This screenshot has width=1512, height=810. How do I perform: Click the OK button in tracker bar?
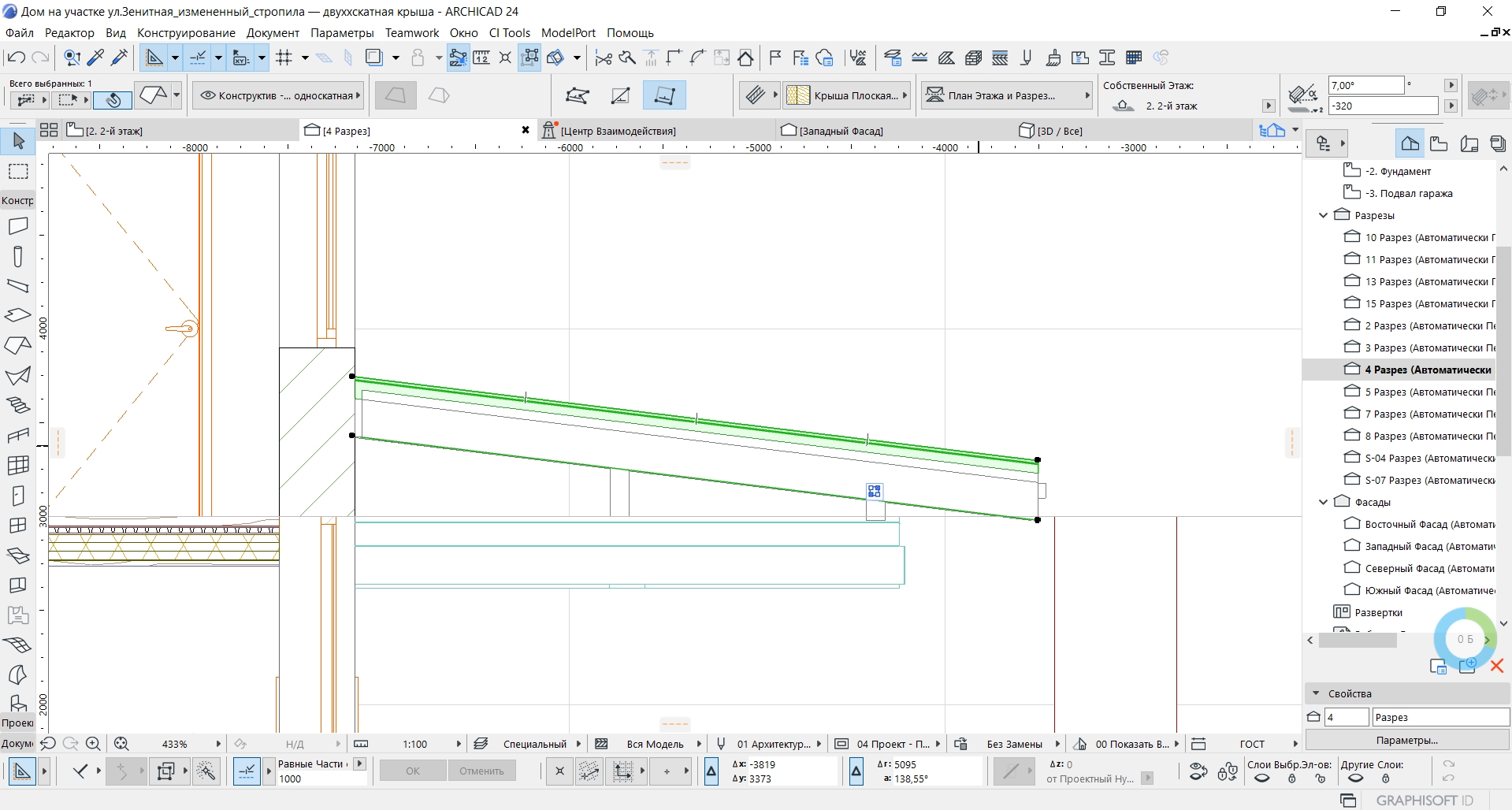click(413, 771)
